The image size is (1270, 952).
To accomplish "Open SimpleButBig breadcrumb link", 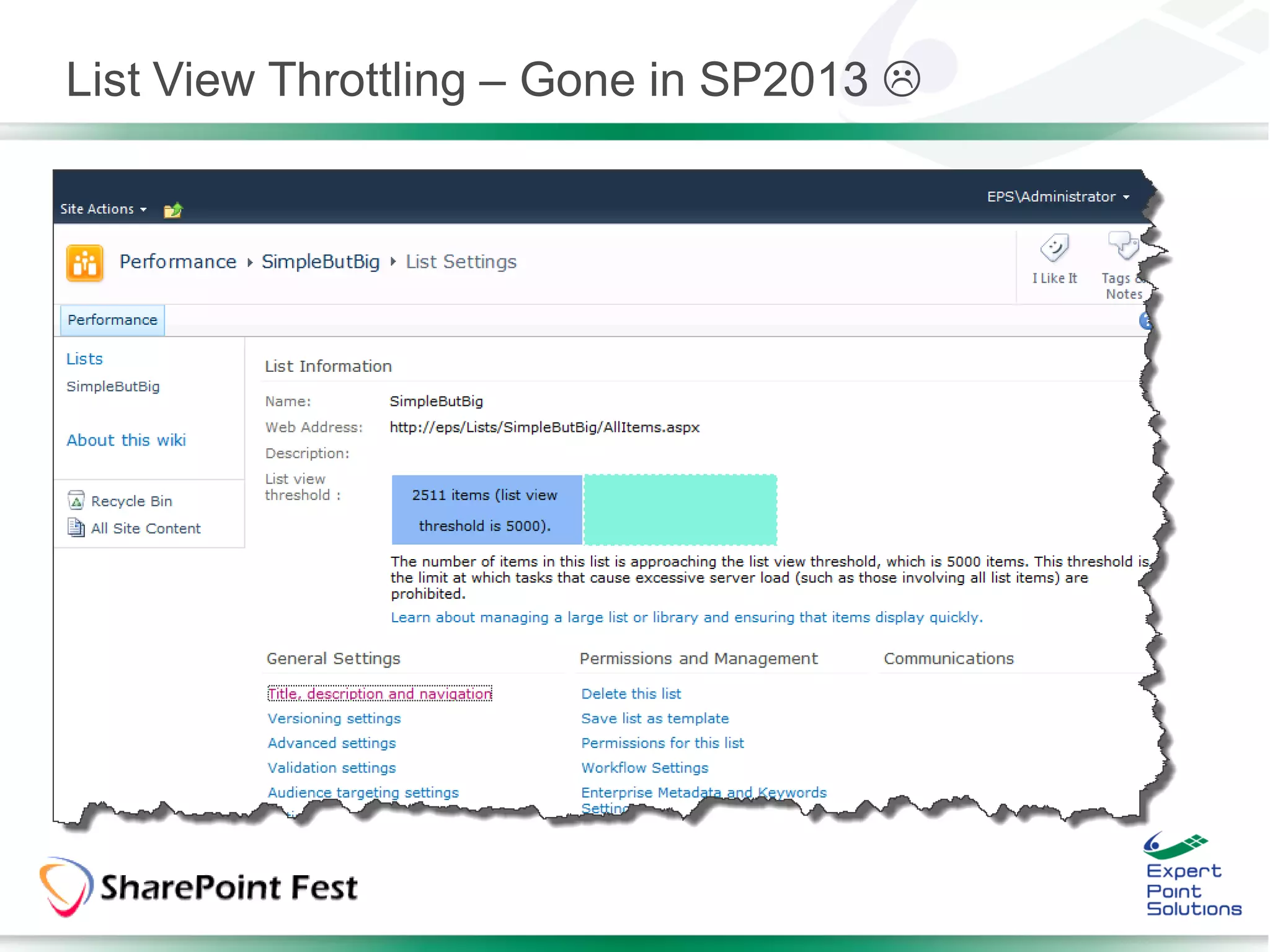I will pos(321,262).
